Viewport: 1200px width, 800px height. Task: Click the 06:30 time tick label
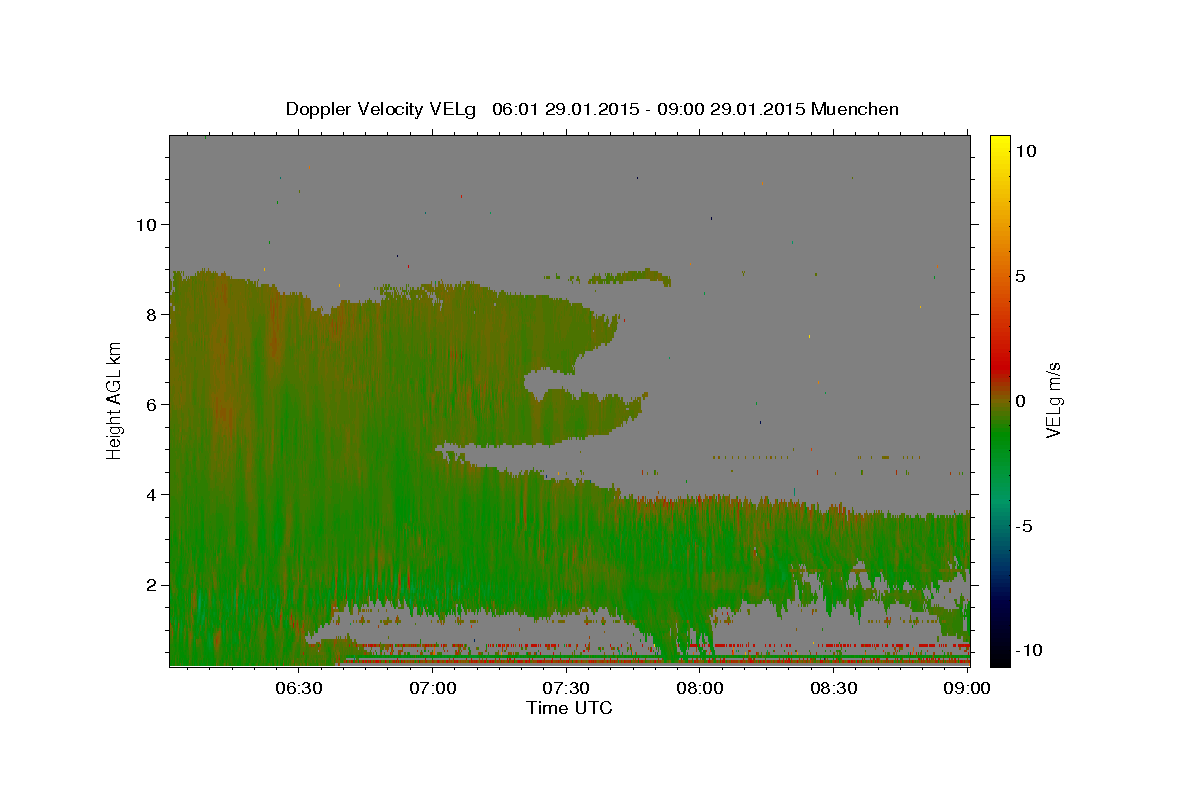coord(298,688)
